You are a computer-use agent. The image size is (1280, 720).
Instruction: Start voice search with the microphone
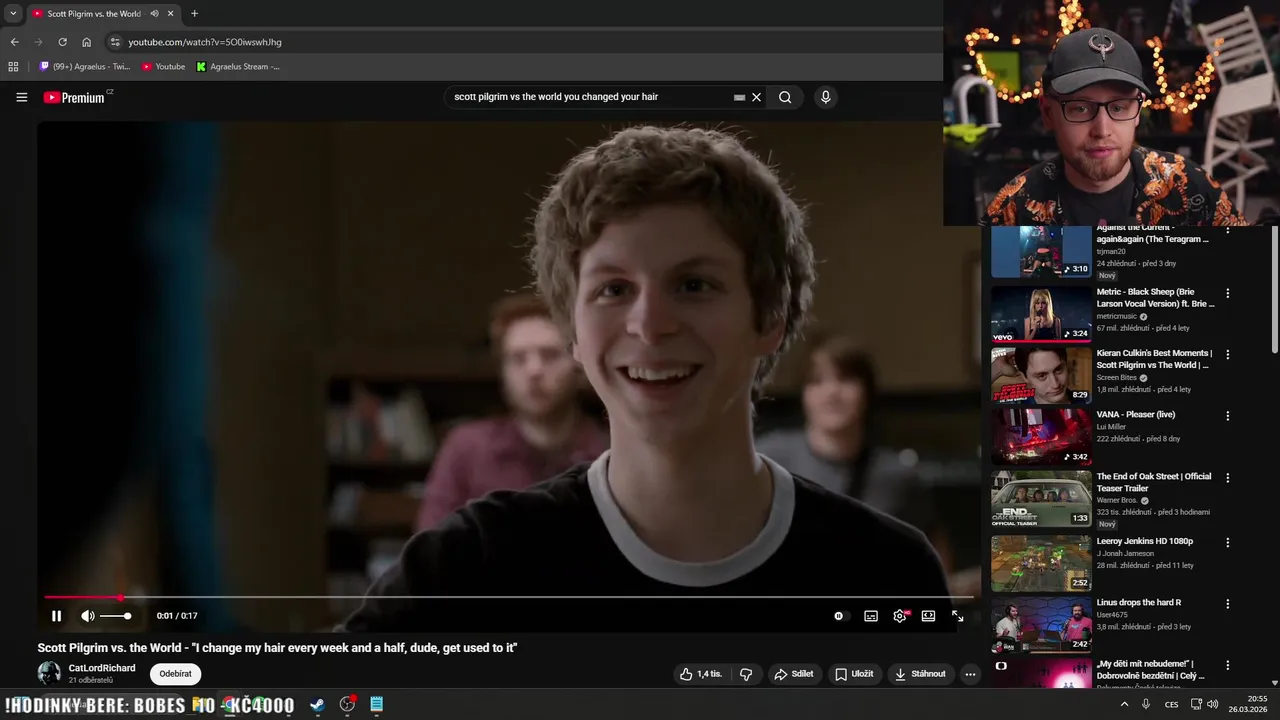coord(825,97)
